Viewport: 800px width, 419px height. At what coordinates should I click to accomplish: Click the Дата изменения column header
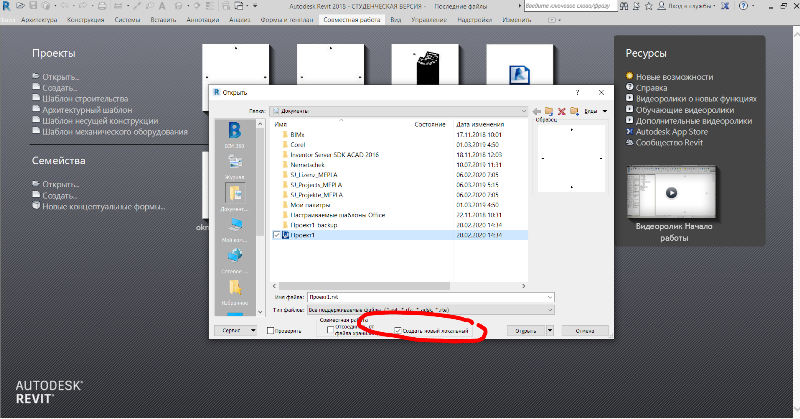tap(480, 124)
